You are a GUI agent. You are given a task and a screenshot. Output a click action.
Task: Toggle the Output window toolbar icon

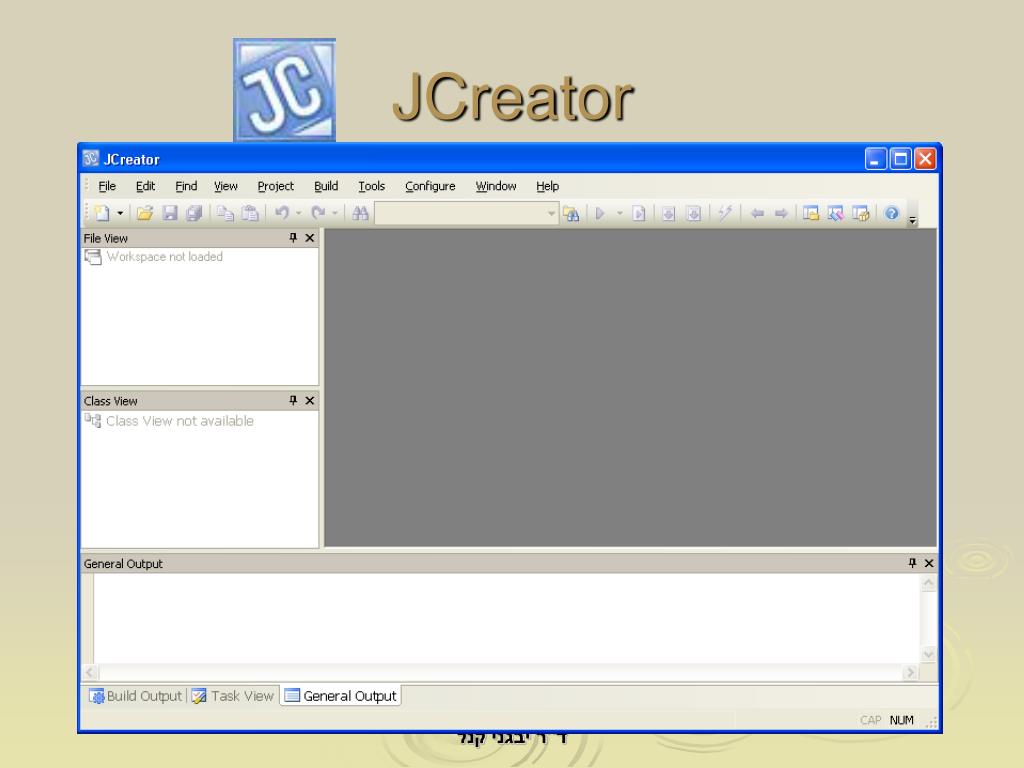pos(861,213)
